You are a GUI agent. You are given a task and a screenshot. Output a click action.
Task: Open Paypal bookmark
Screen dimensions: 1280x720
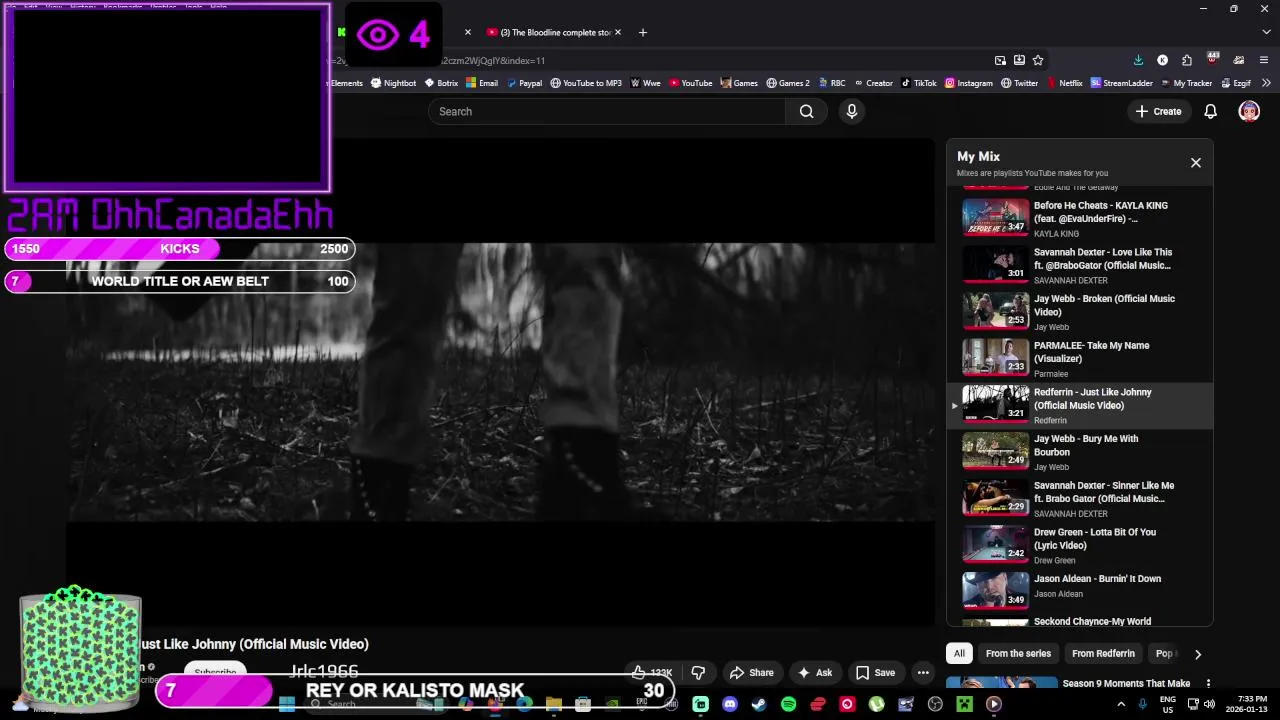click(x=524, y=83)
